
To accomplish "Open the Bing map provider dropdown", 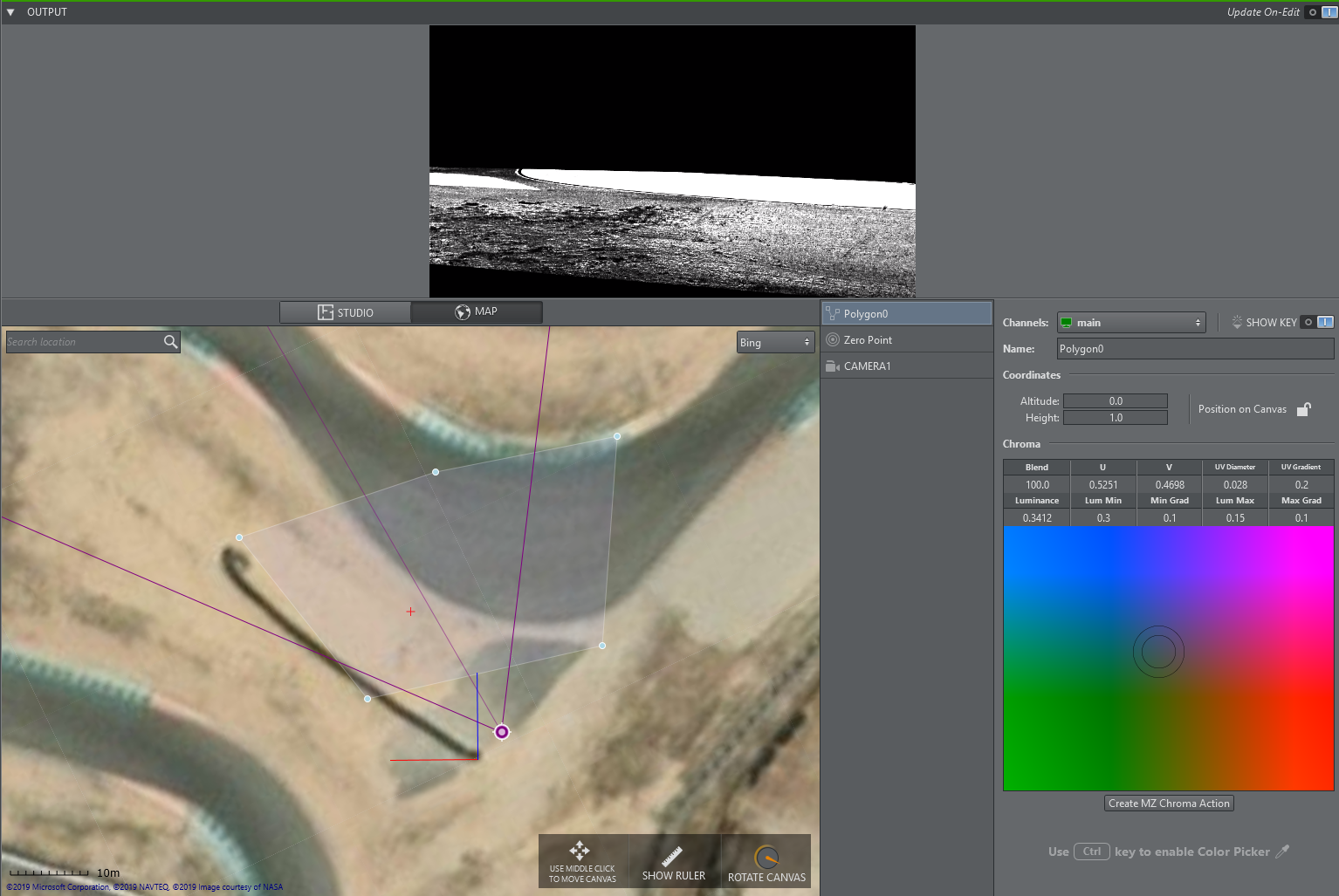I will (x=775, y=343).
